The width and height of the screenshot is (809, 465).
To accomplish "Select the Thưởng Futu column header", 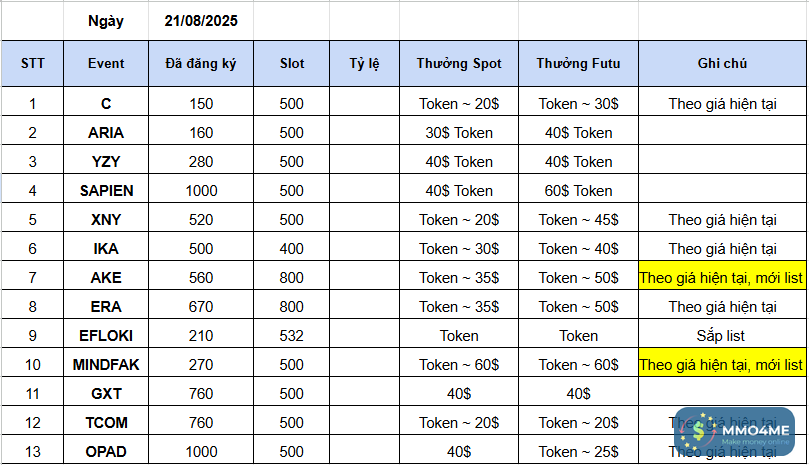I will 578,64.
